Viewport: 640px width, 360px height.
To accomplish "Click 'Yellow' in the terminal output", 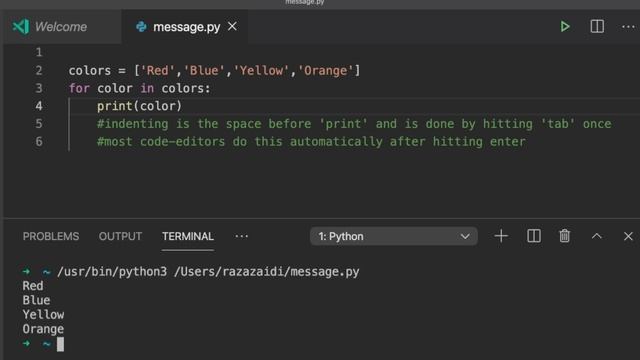I will coord(43,315).
